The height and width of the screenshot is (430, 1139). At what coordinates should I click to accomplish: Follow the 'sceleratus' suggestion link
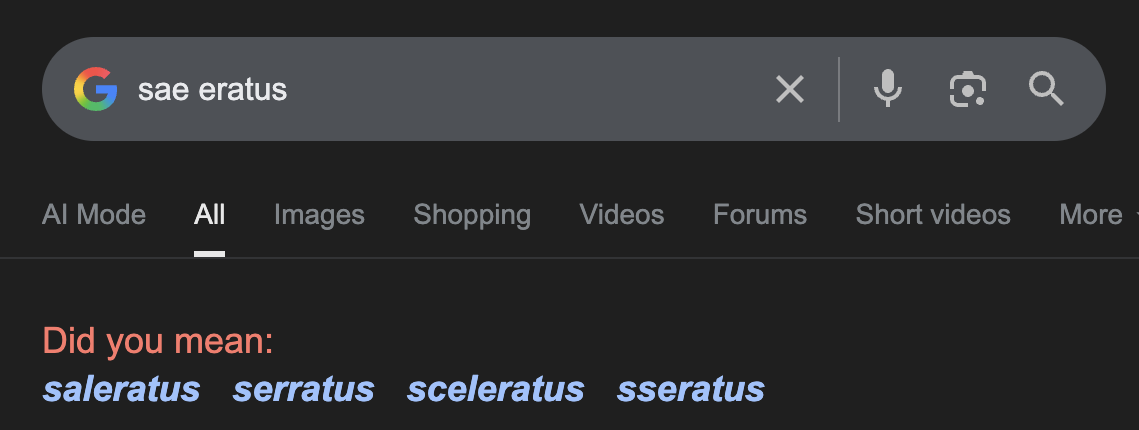coord(496,389)
